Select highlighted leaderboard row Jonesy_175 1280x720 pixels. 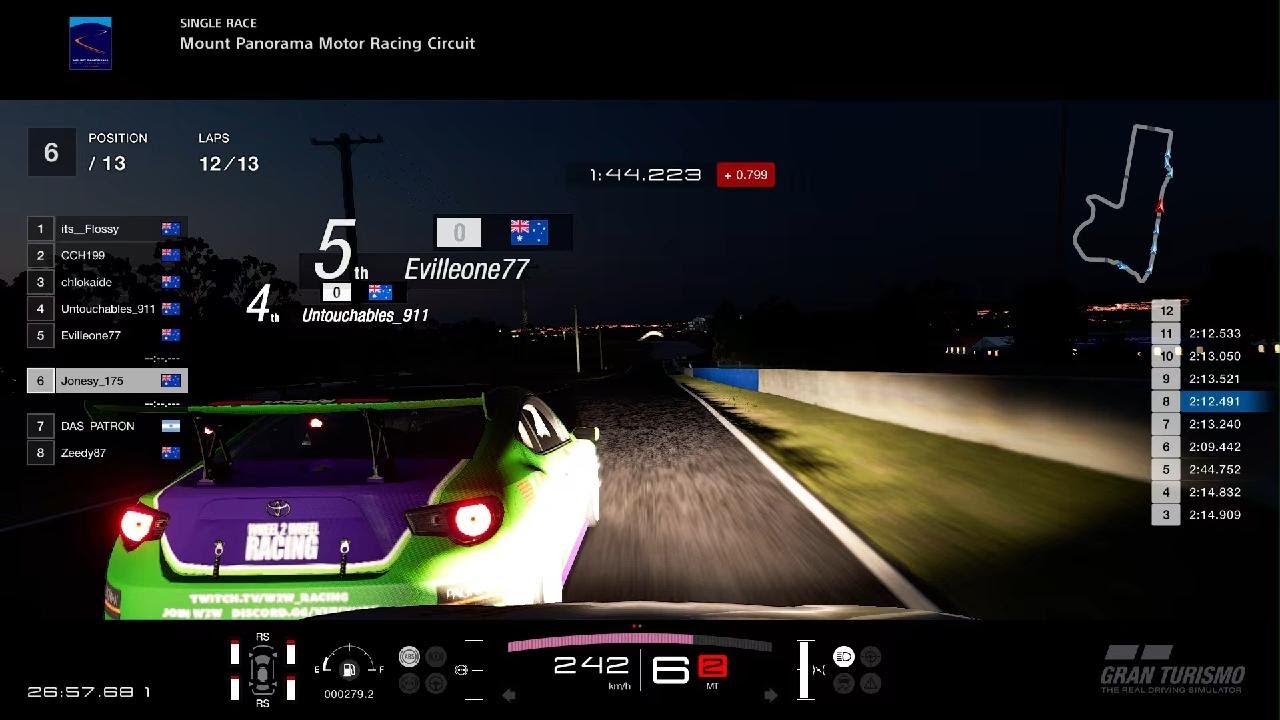107,380
